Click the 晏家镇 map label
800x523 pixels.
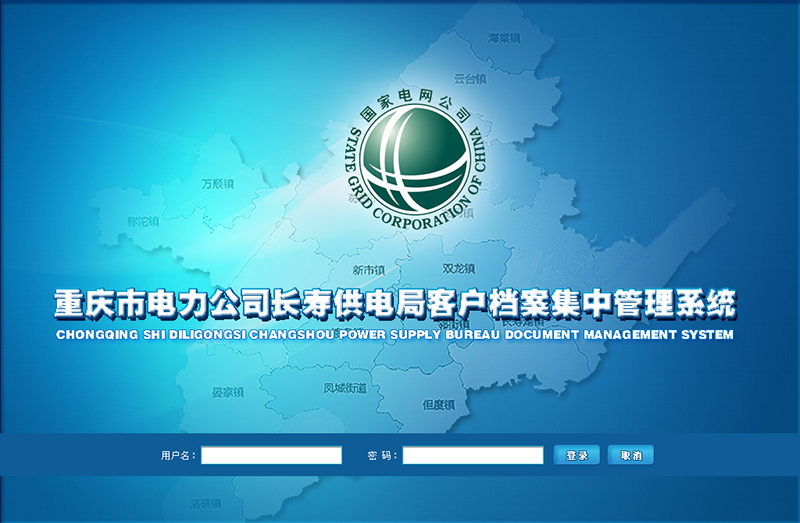tap(228, 392)
